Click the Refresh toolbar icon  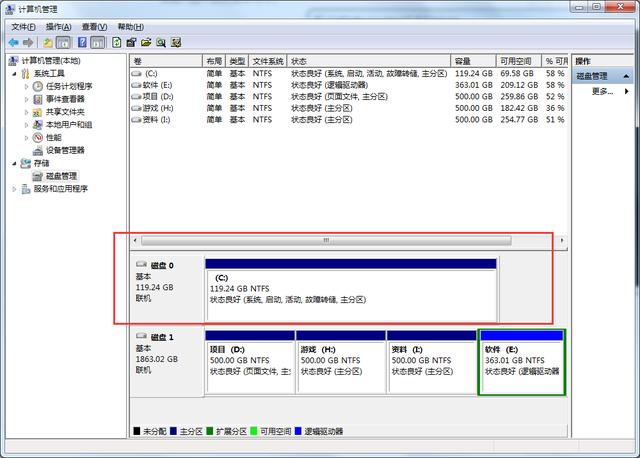click(117, 43)
